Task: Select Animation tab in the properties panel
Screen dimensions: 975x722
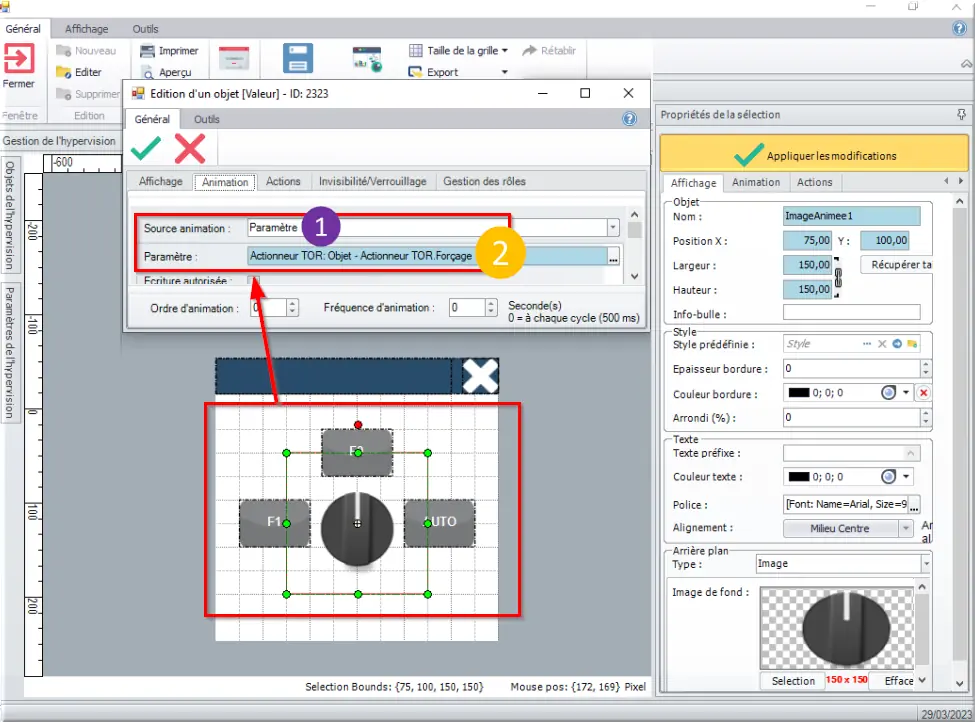Action: coord(756,182)
